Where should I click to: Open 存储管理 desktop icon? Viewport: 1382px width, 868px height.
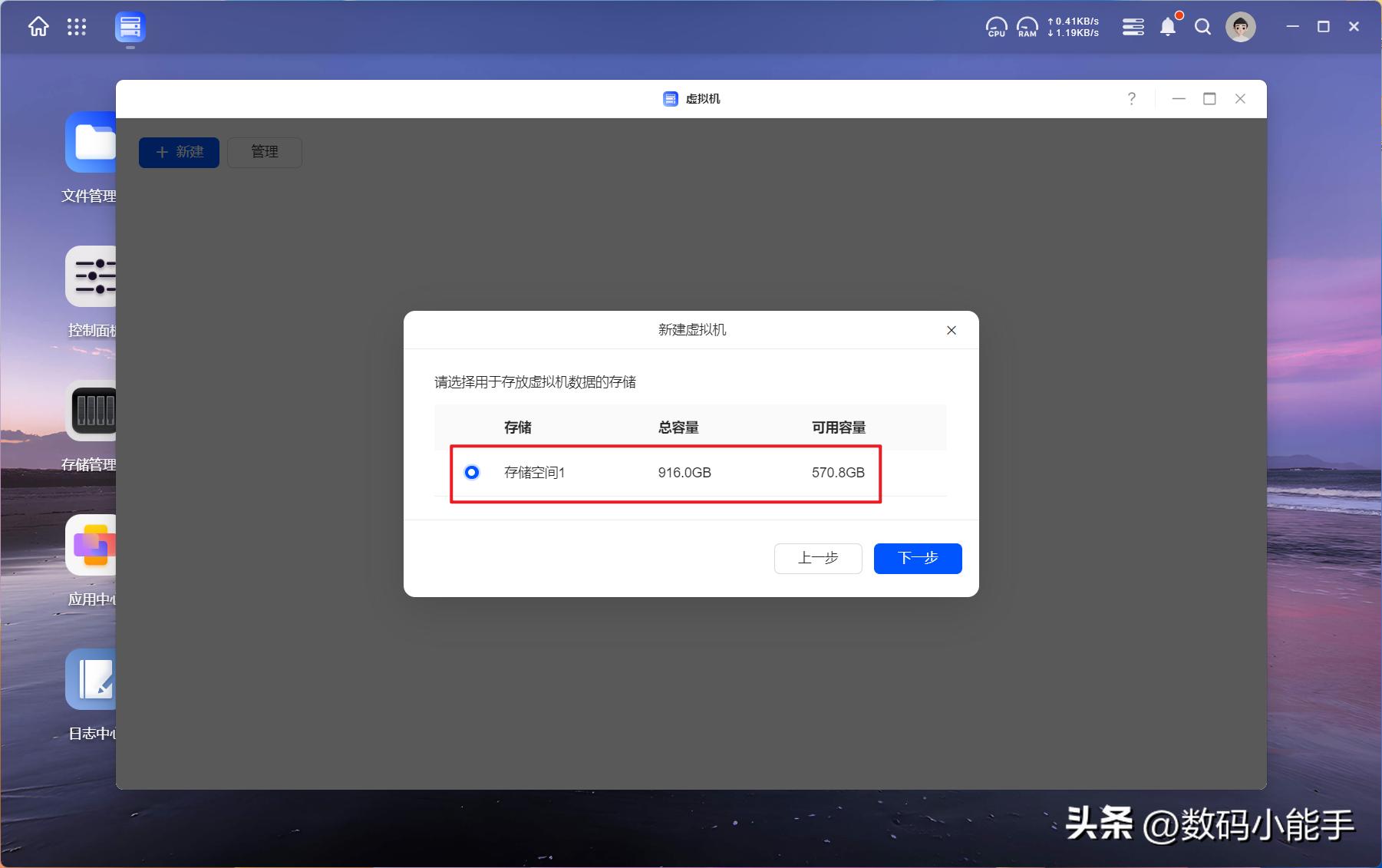click(x=91, y=411)
